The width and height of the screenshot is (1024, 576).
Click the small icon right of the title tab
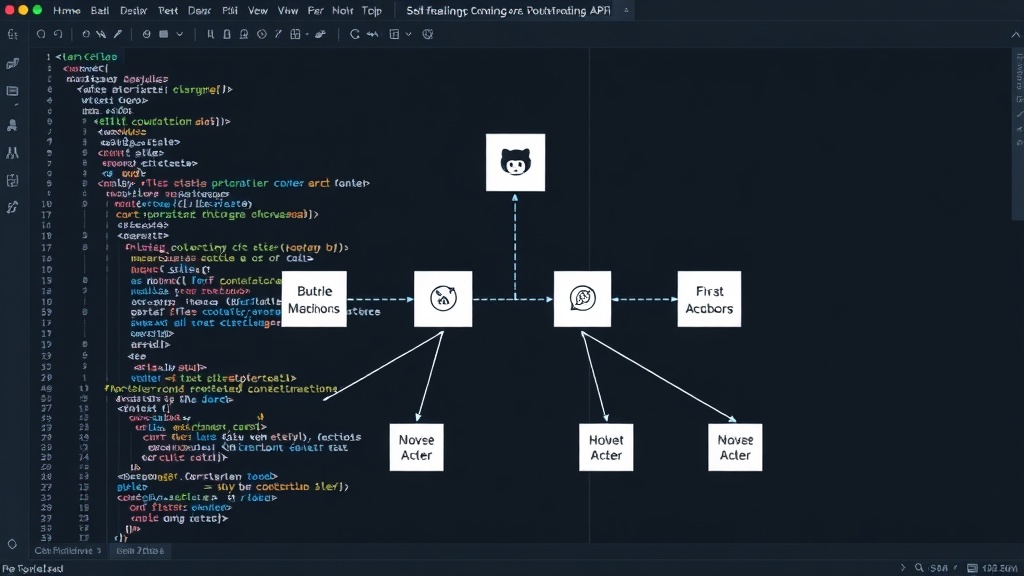(x=626, y=10)
